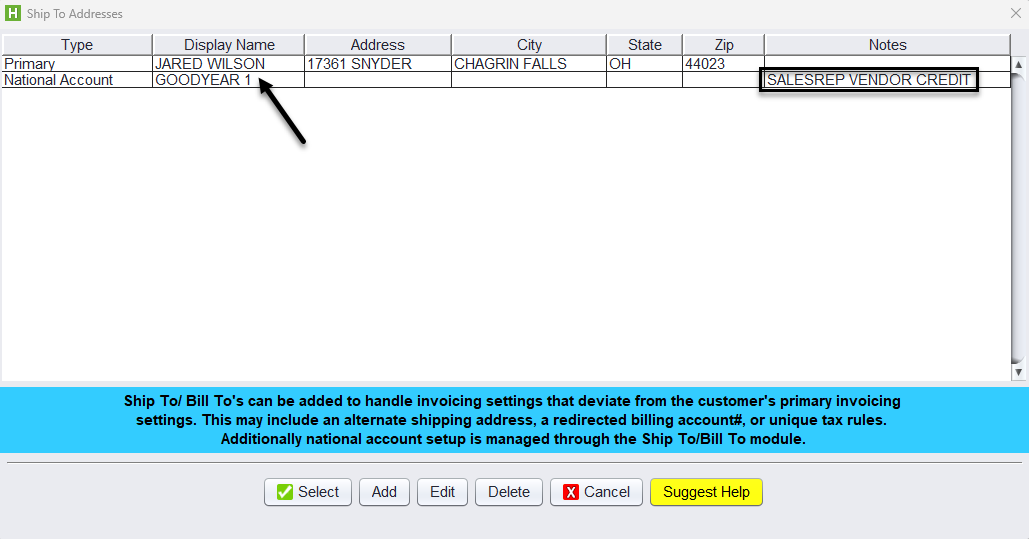
Task: Close the Ship To Addresses window
Action: (x=1015, y=13)
